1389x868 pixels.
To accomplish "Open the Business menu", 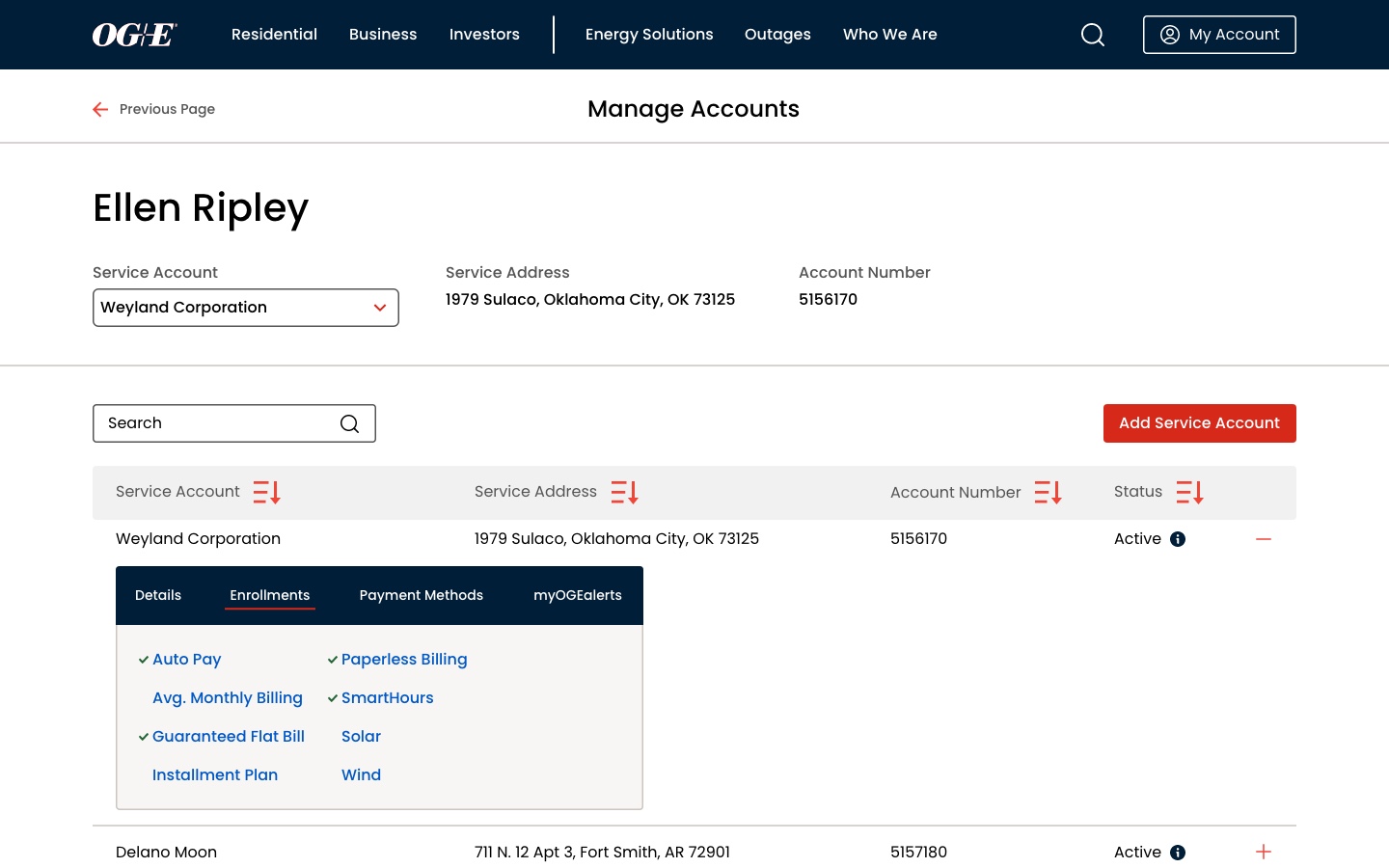I will (x=383, y=35).
